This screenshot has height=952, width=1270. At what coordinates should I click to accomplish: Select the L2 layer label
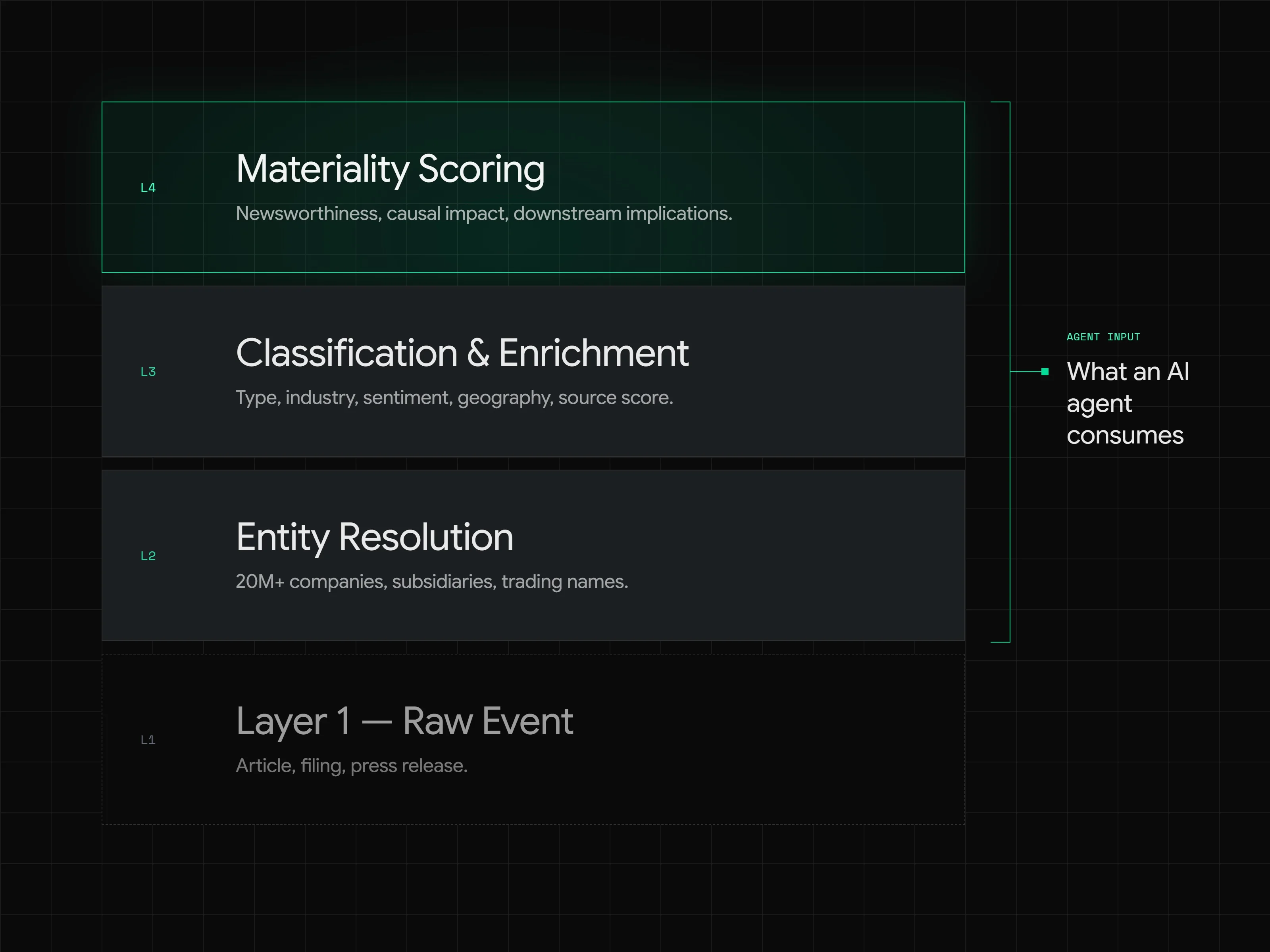coord(148,556)
